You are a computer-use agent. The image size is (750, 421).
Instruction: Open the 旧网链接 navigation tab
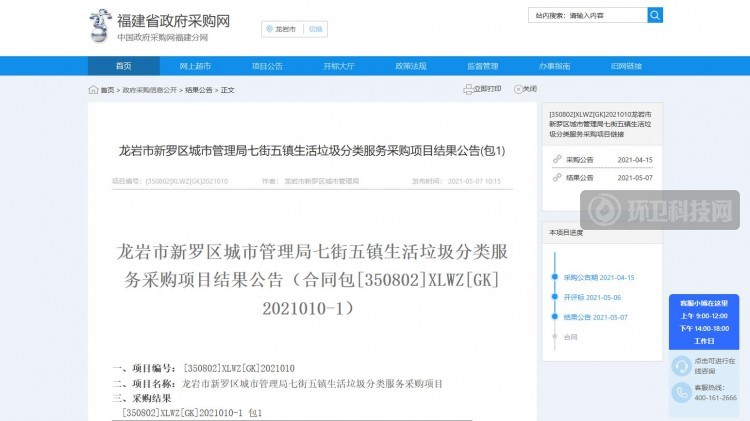tap(626, 66)
